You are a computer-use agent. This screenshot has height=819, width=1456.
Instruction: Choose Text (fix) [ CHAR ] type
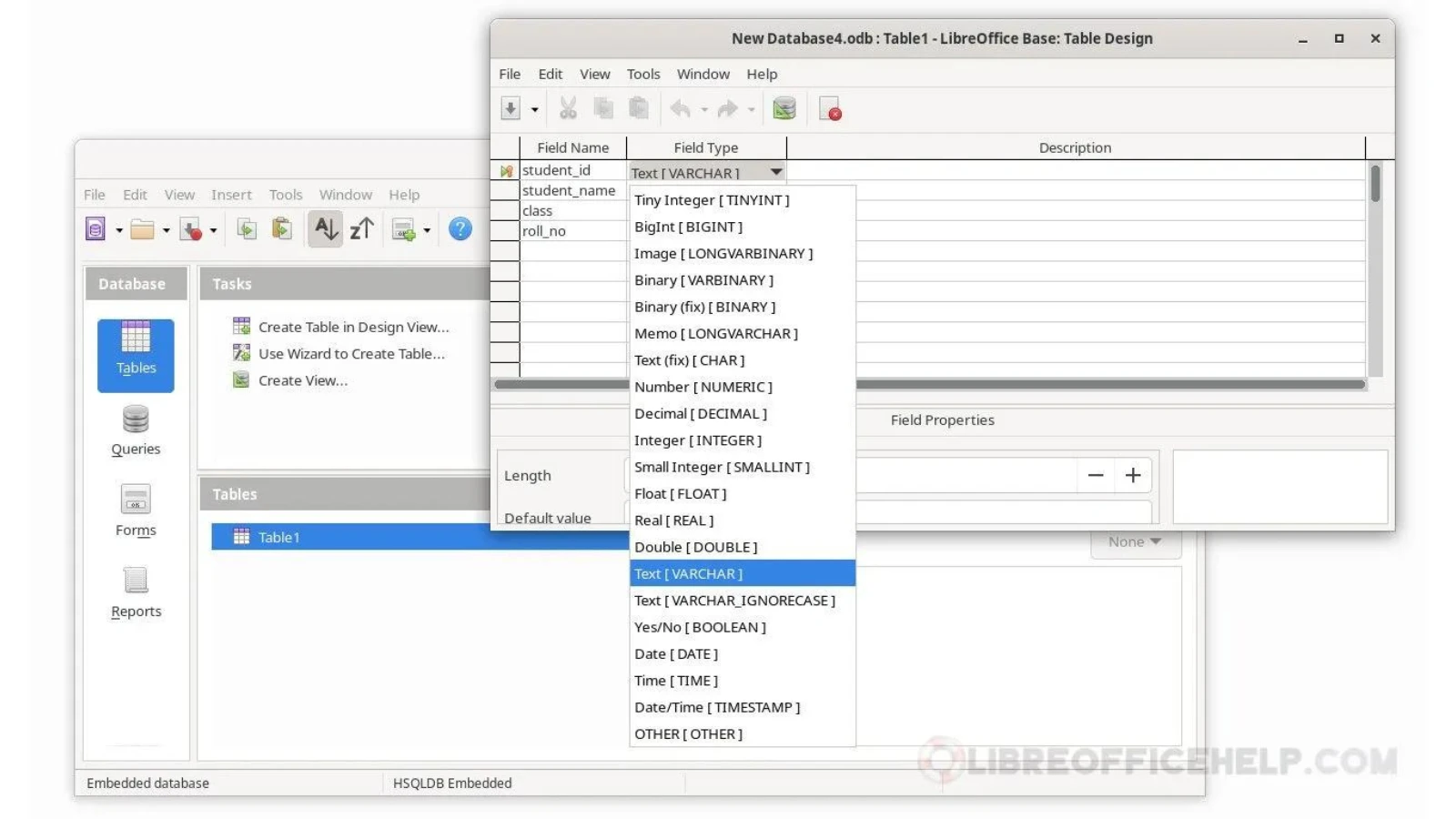[743, 360]
